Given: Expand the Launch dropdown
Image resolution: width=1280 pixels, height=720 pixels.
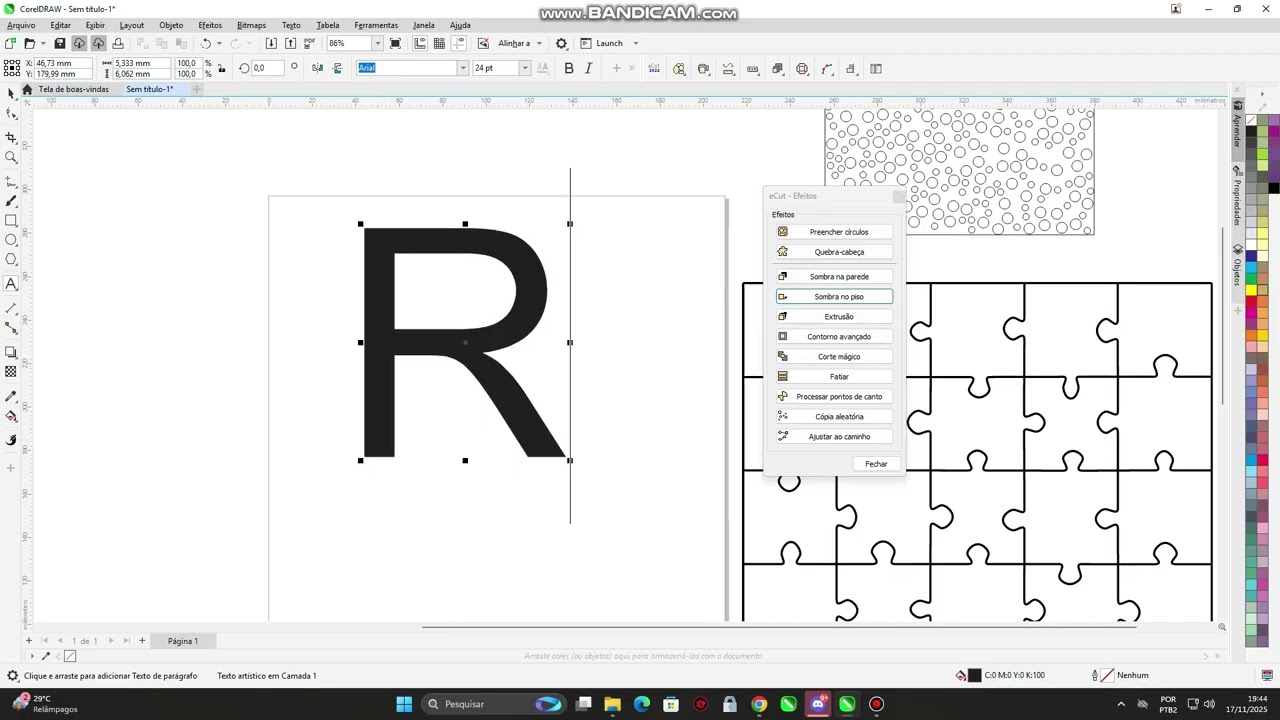Looking at the screenshot, I should tap(635, 43).
